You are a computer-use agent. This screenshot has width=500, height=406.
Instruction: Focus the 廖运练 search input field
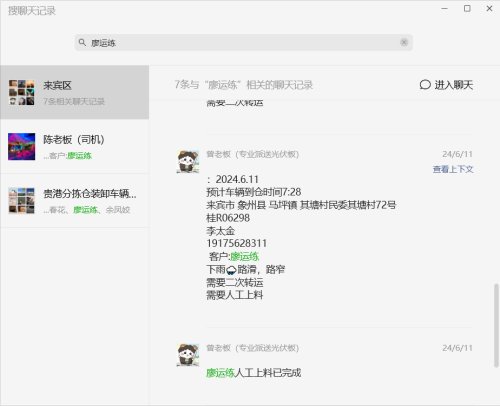(x=244, y=42)
